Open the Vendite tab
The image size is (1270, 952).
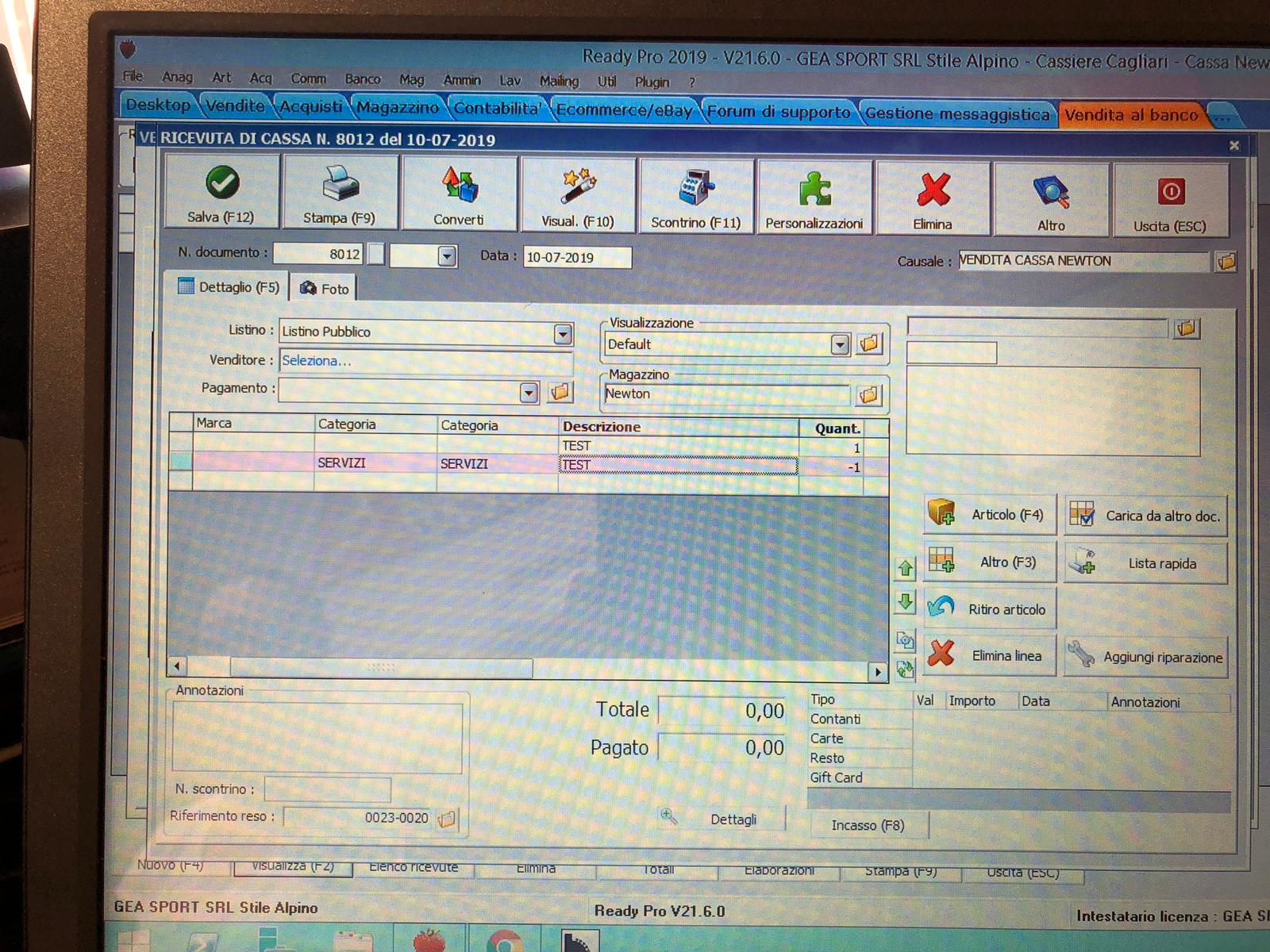[235, 106]
